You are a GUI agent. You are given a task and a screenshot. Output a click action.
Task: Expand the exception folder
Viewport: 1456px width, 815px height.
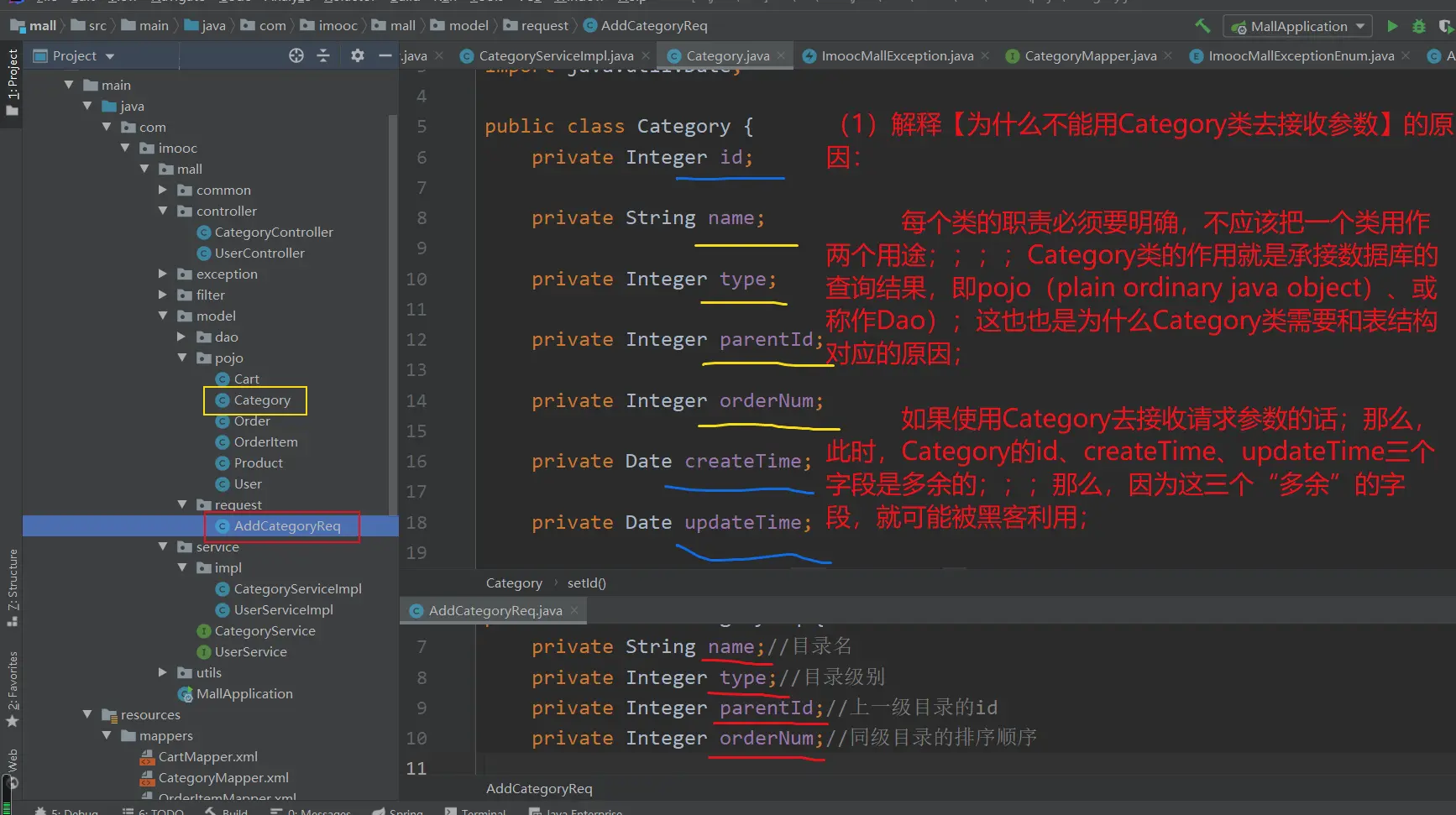[x=163, y=274]
